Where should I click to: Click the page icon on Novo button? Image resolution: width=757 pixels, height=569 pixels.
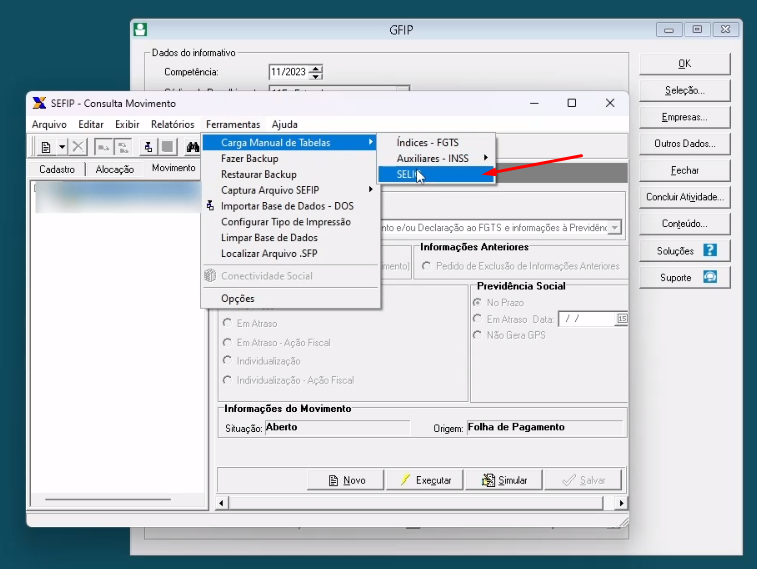[x=333, y=480]
